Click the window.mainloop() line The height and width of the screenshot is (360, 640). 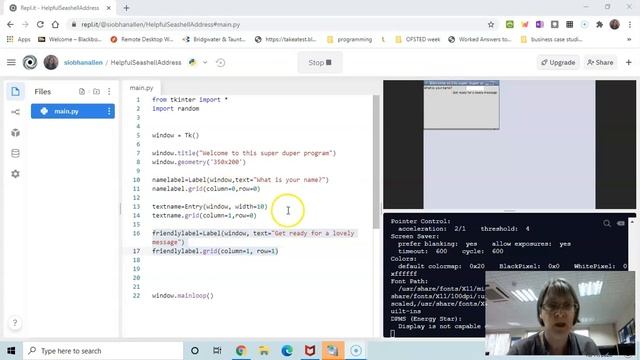point(182,296)
